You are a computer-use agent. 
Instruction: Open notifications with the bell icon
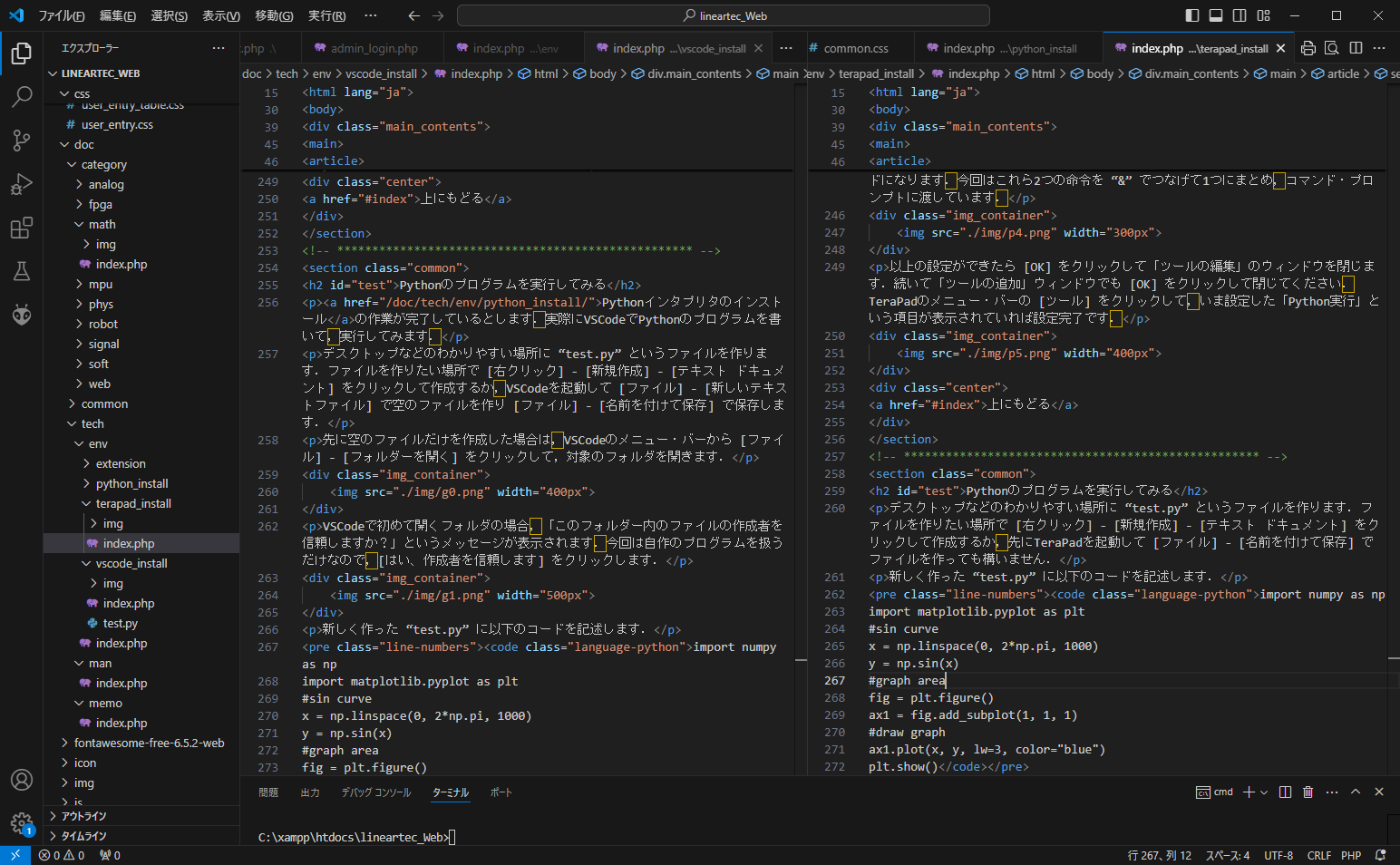(x=1380, y=855)
